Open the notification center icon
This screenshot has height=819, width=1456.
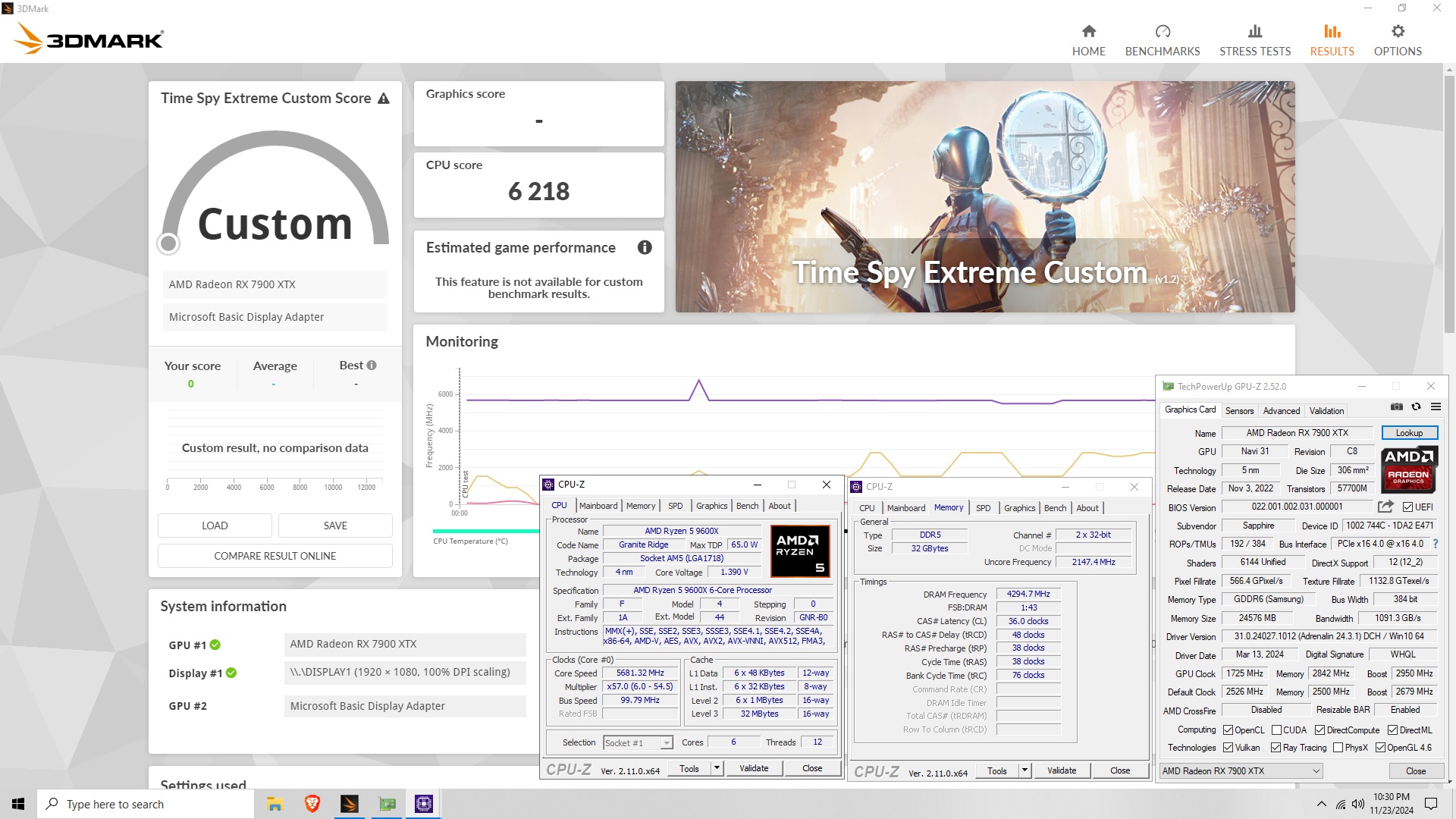pyautogui.click(x=1431, y=804)
